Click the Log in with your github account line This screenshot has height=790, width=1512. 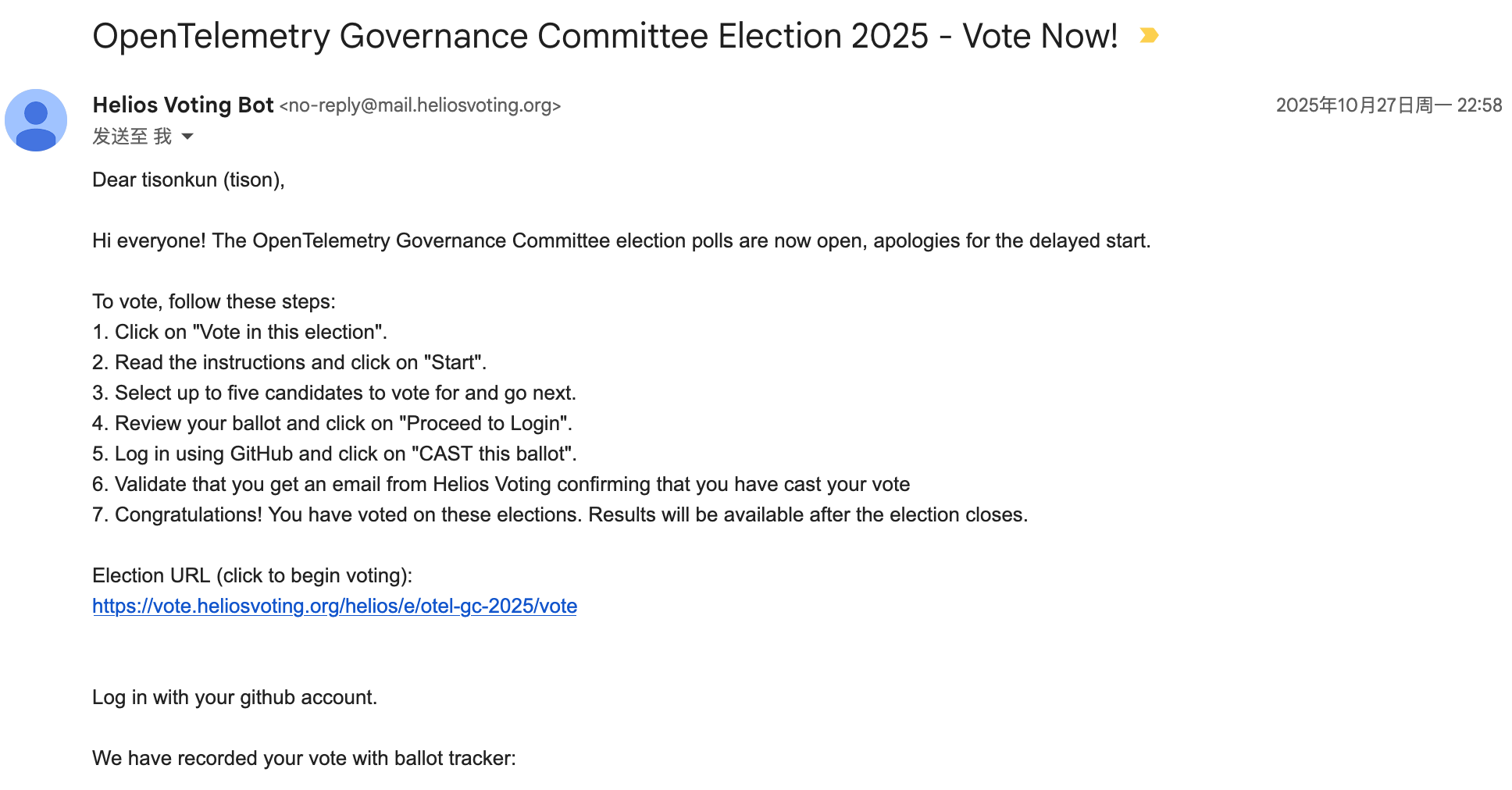click(x=235, y=697)
